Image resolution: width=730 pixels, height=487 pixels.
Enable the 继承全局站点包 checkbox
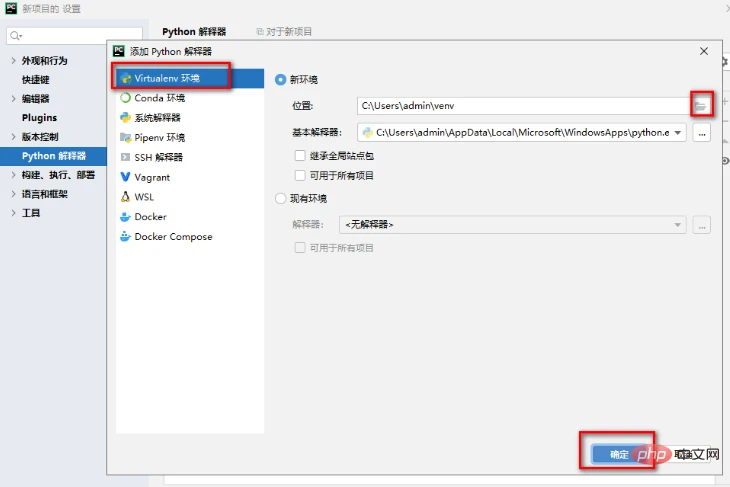click(300, 155)
